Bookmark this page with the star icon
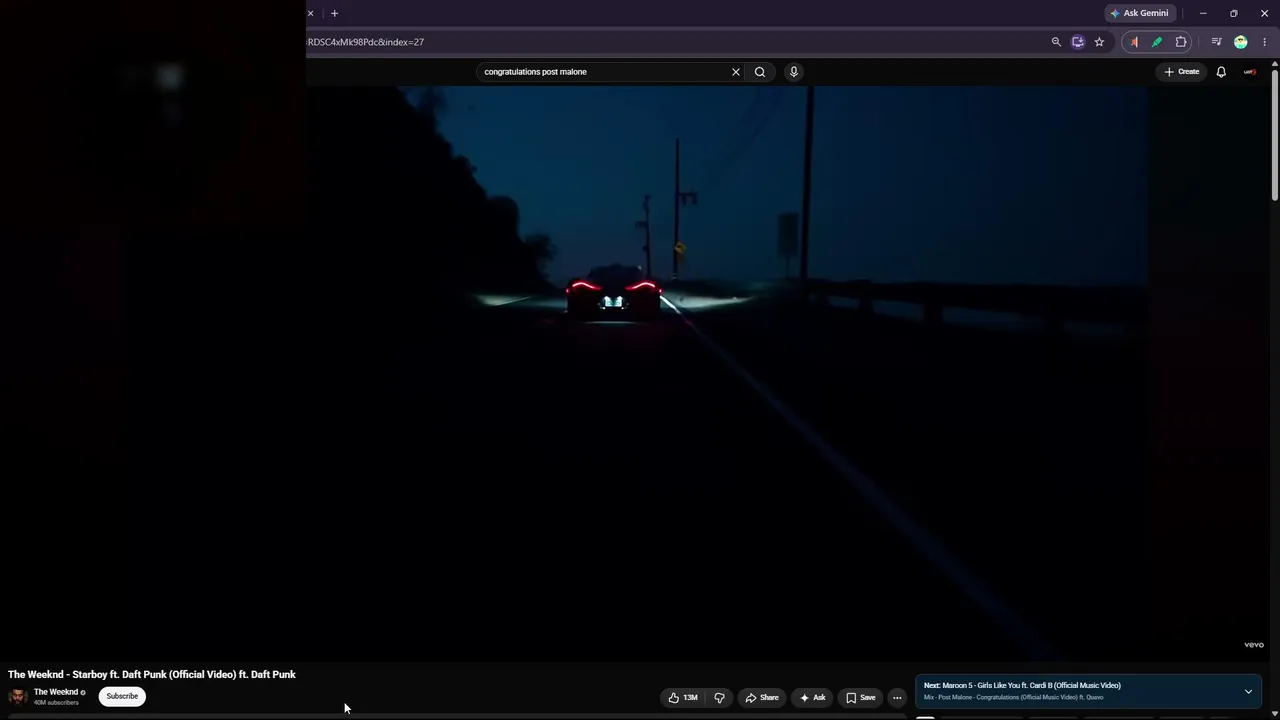 [1099, 42]
